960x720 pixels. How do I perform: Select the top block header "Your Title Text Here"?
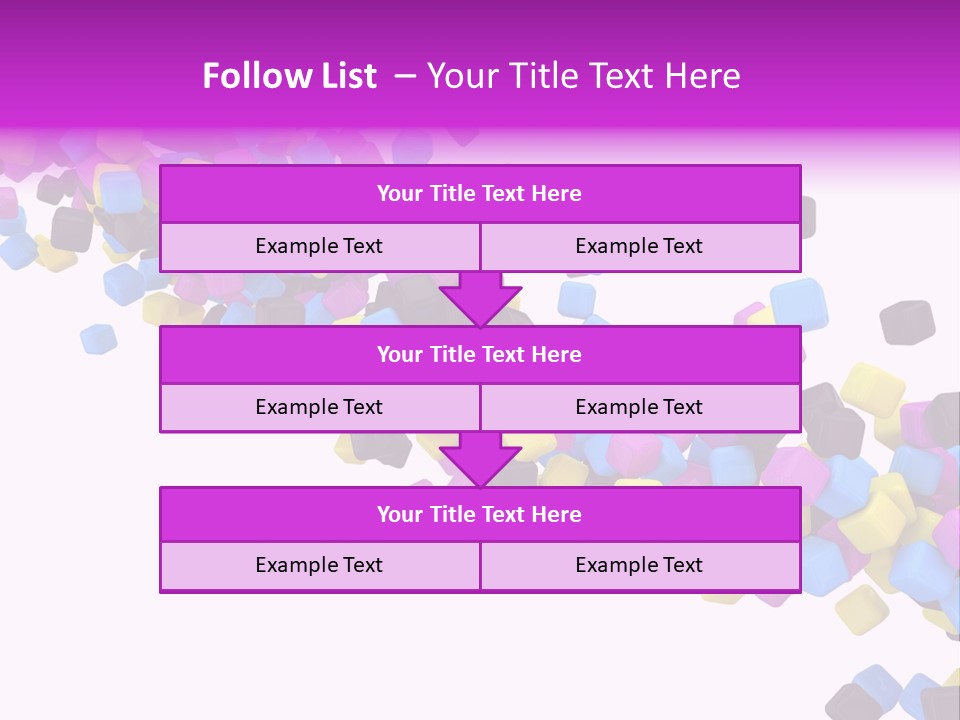[x=479, y=194]
